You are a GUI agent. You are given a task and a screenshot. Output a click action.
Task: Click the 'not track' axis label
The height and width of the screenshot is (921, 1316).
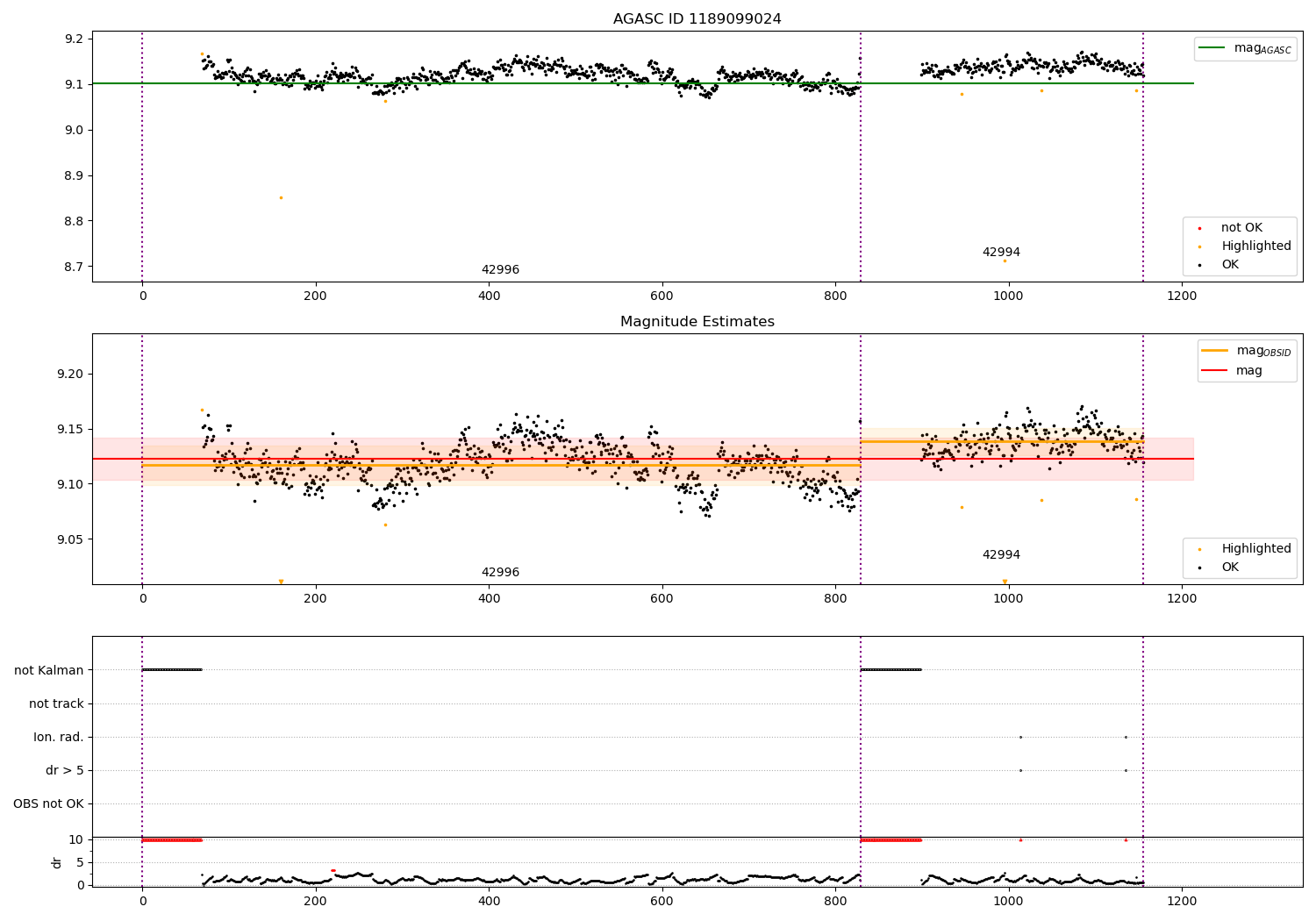pyautogui.click(x=56, y=703)
